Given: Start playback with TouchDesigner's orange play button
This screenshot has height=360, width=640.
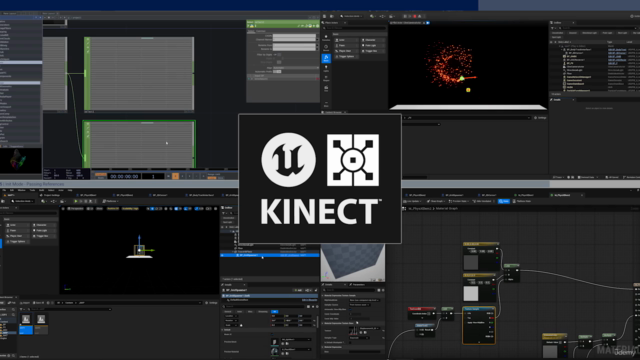Looking at the screenshot, I should [176, 176].
